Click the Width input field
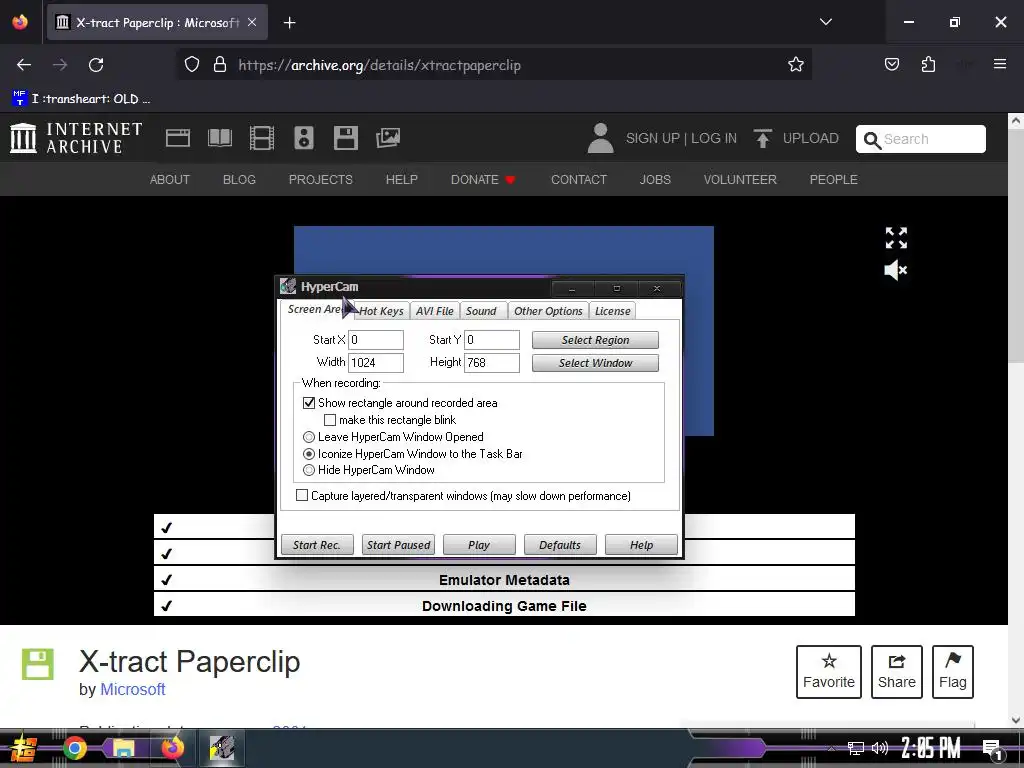The width and height of the screenshot is (1024, 768). tap(376, 362)
